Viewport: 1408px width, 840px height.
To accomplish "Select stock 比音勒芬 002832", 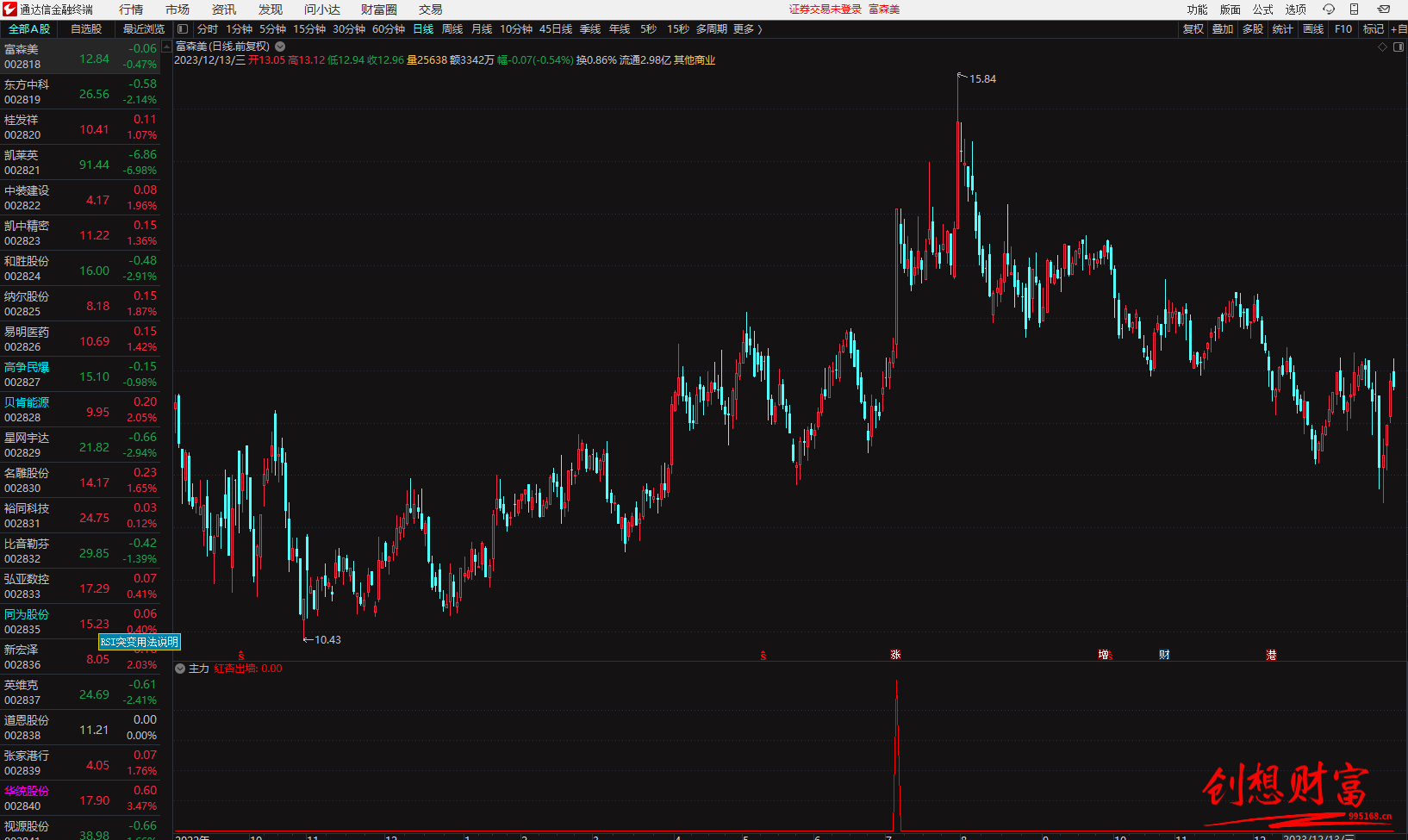I will 80,551.
